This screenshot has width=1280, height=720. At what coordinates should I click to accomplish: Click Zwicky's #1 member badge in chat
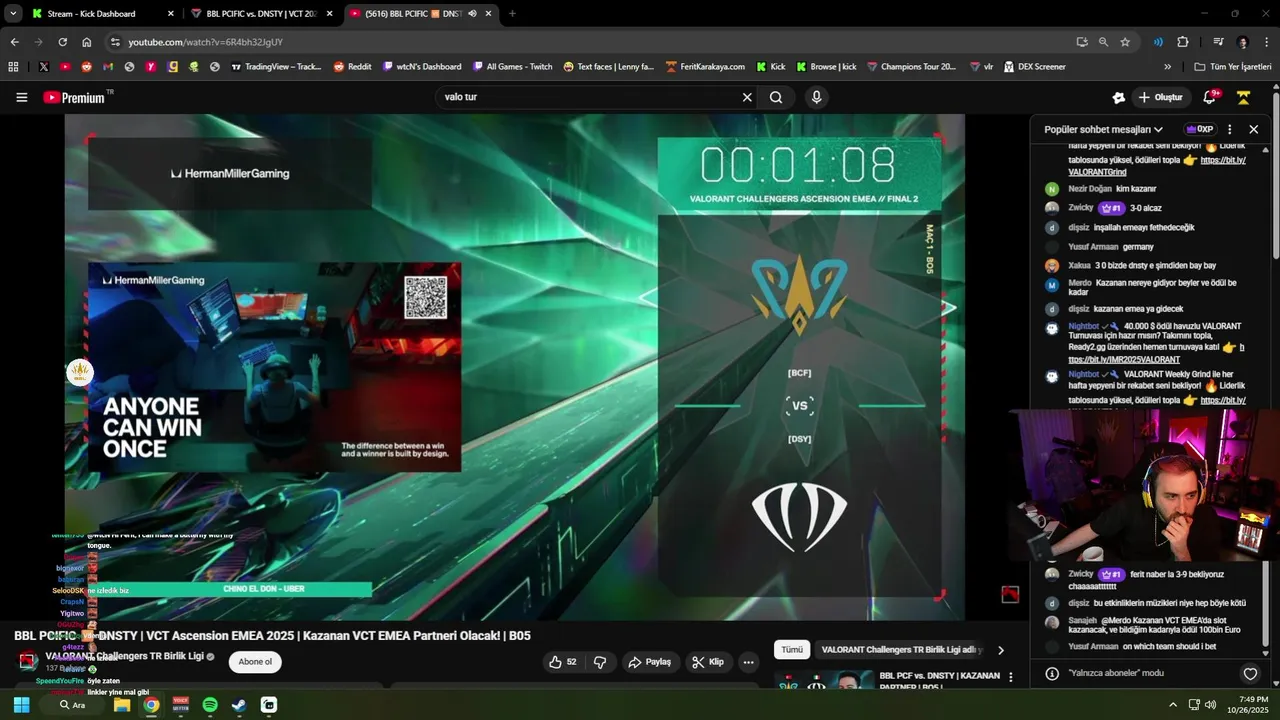(x=1110, y=208)
